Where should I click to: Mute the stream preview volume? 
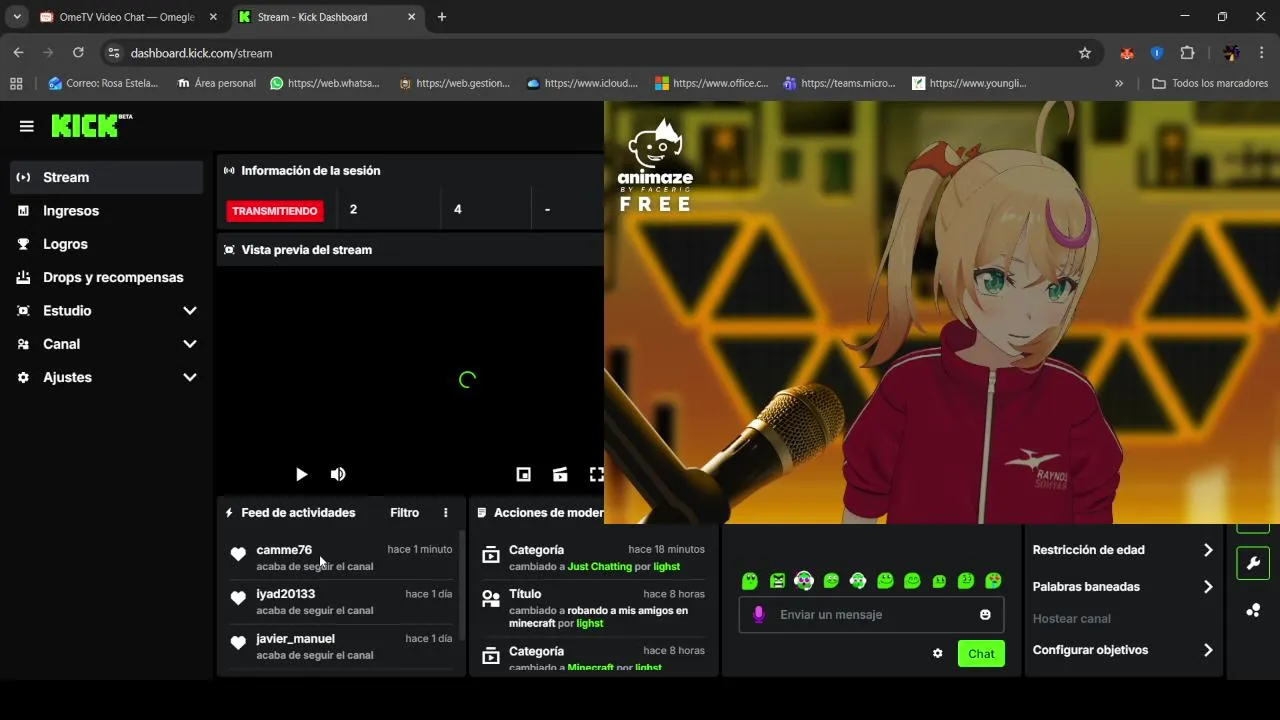[338, 474]
